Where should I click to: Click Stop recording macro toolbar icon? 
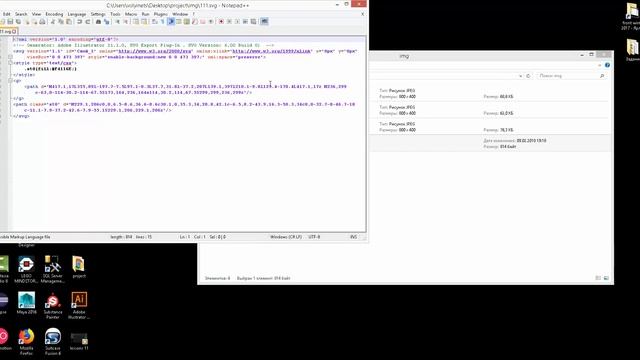click(x=229, y=21)
